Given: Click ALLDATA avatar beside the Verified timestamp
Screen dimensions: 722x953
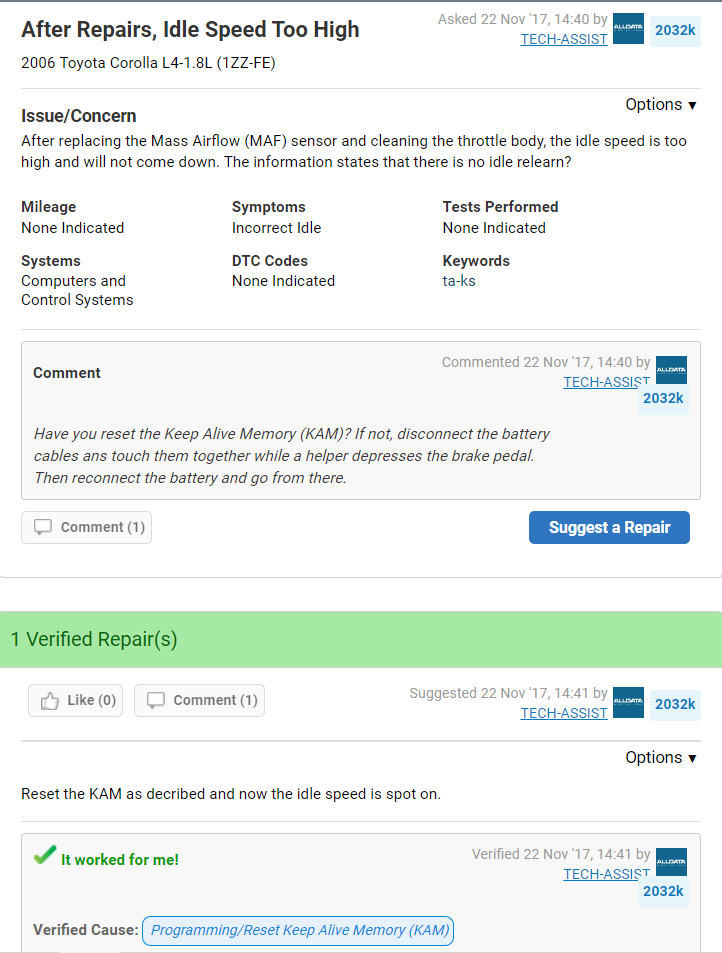Looking at the screenshot, I should point(671,862).
